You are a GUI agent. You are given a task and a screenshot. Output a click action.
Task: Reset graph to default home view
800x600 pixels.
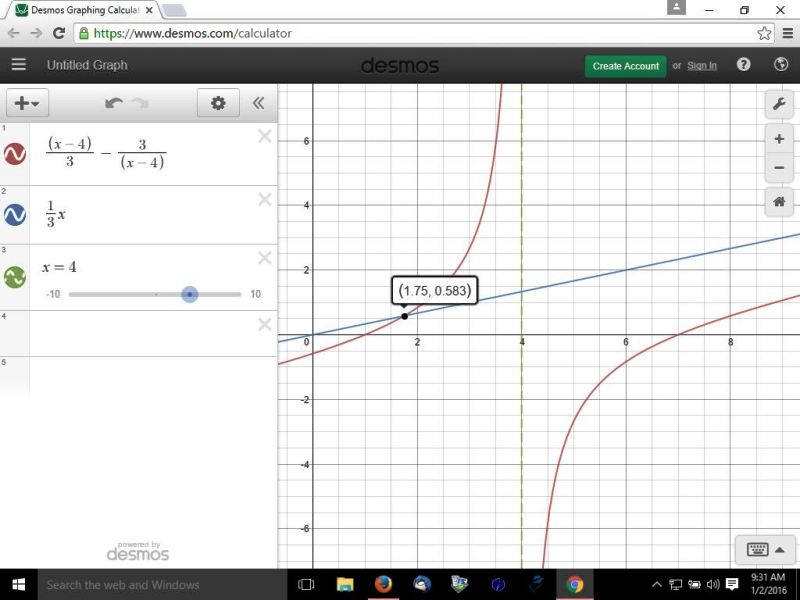tap(779, 202)
